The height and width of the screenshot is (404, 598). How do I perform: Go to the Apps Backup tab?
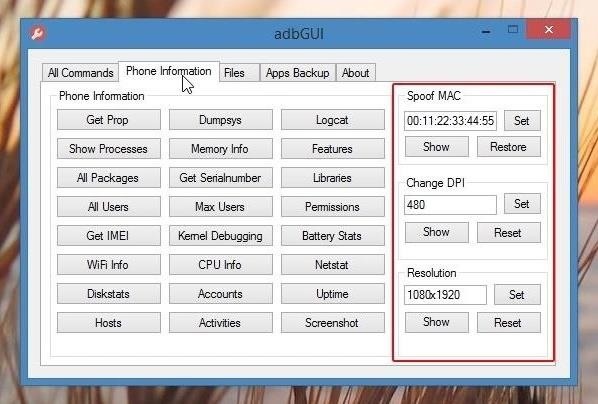pyautogui.click(x=297, y=72)
